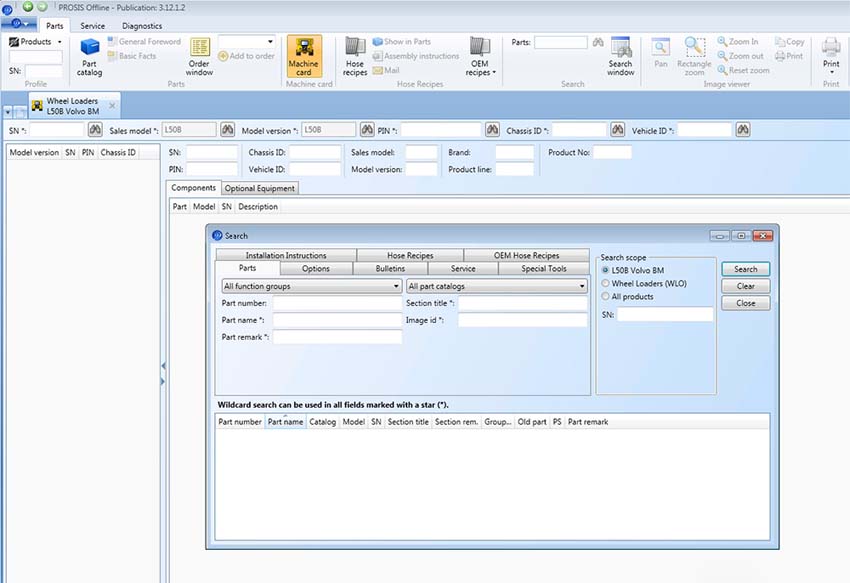
Task: Click the Back arrow in title bar
Action: pyautogui.click(x=28, y=7)
